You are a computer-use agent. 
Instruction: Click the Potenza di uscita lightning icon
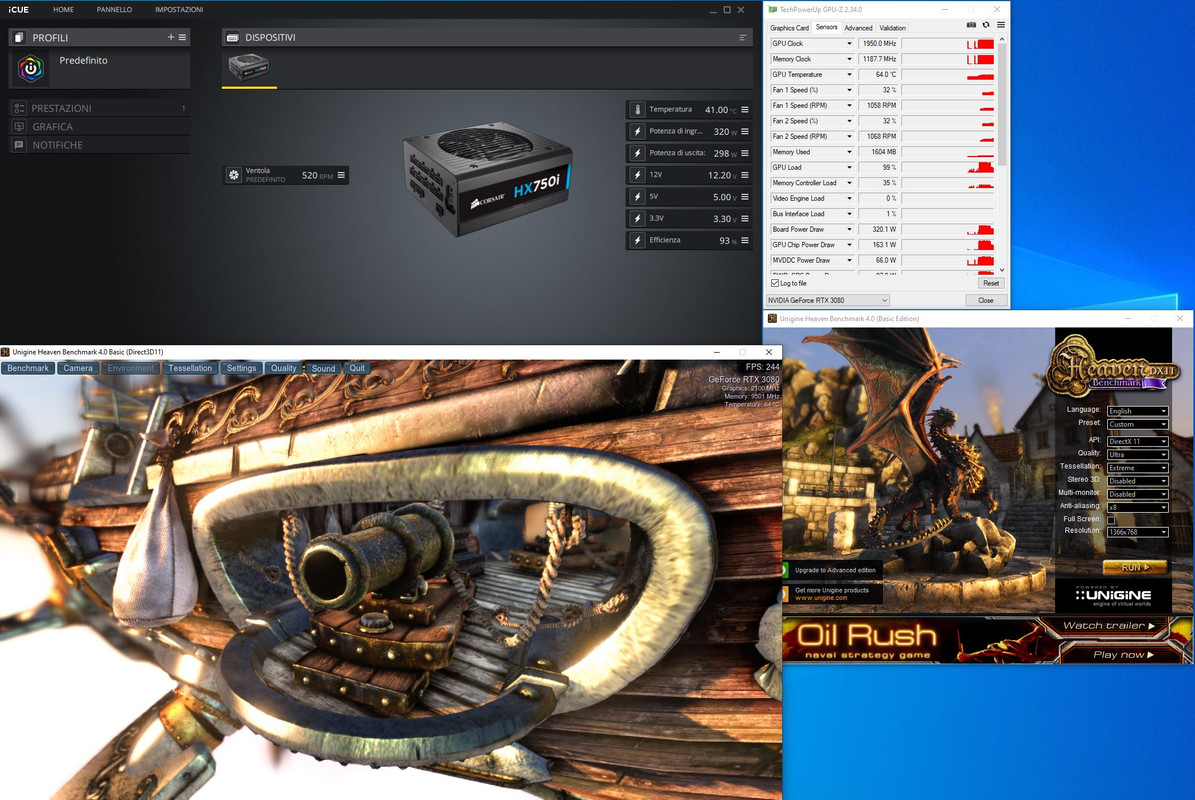638,153
